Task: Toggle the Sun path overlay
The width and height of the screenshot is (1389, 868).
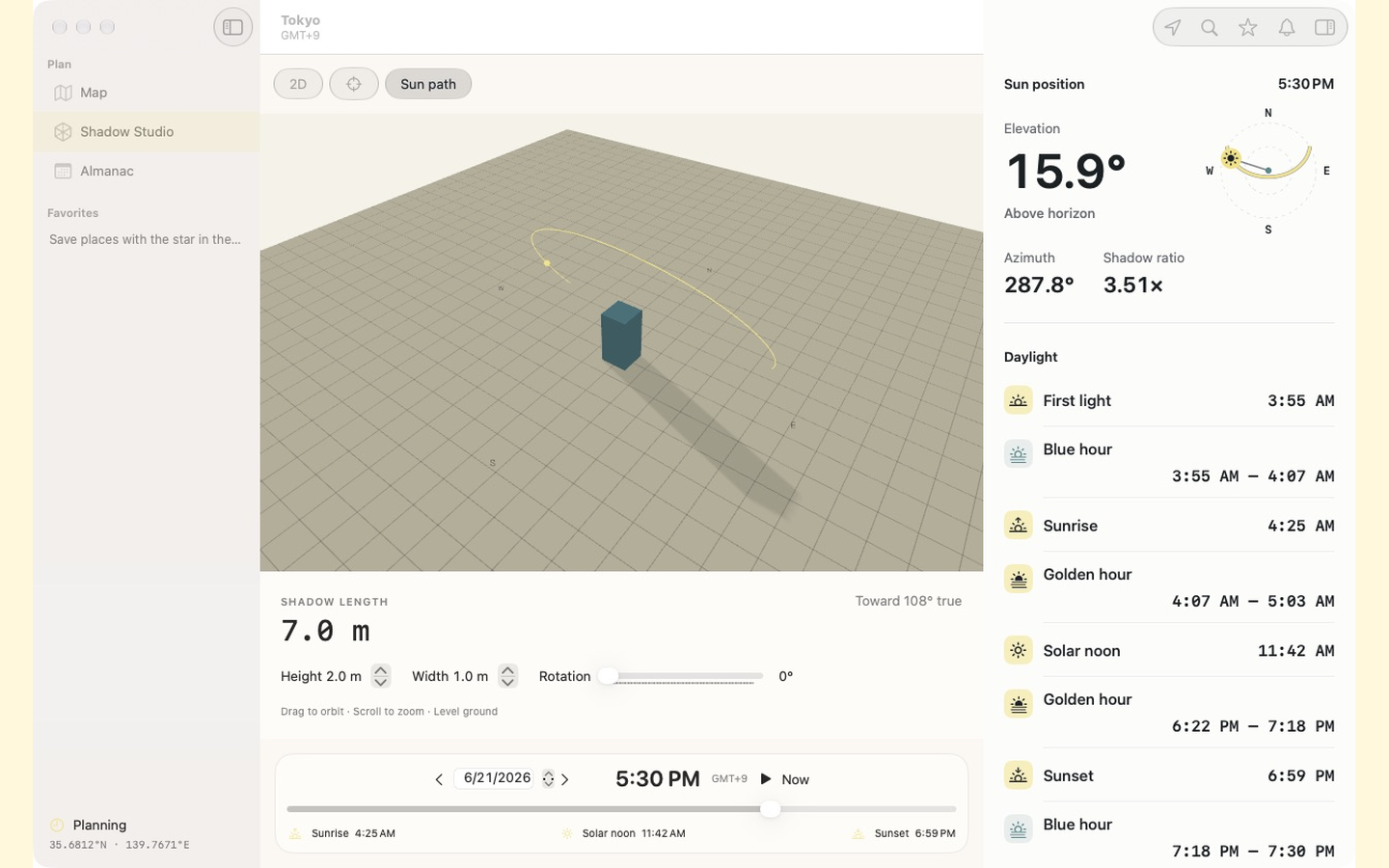Action: click(x=428, y=84)
